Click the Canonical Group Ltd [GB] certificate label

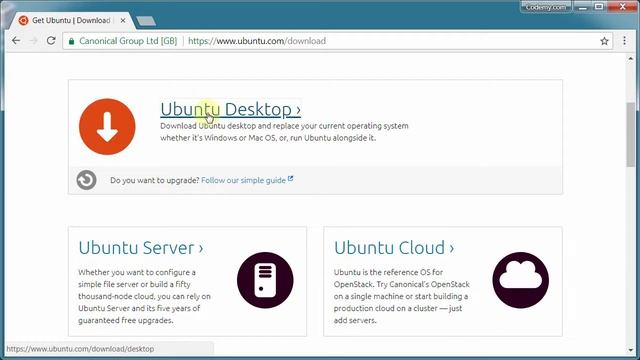coord(128,41)
